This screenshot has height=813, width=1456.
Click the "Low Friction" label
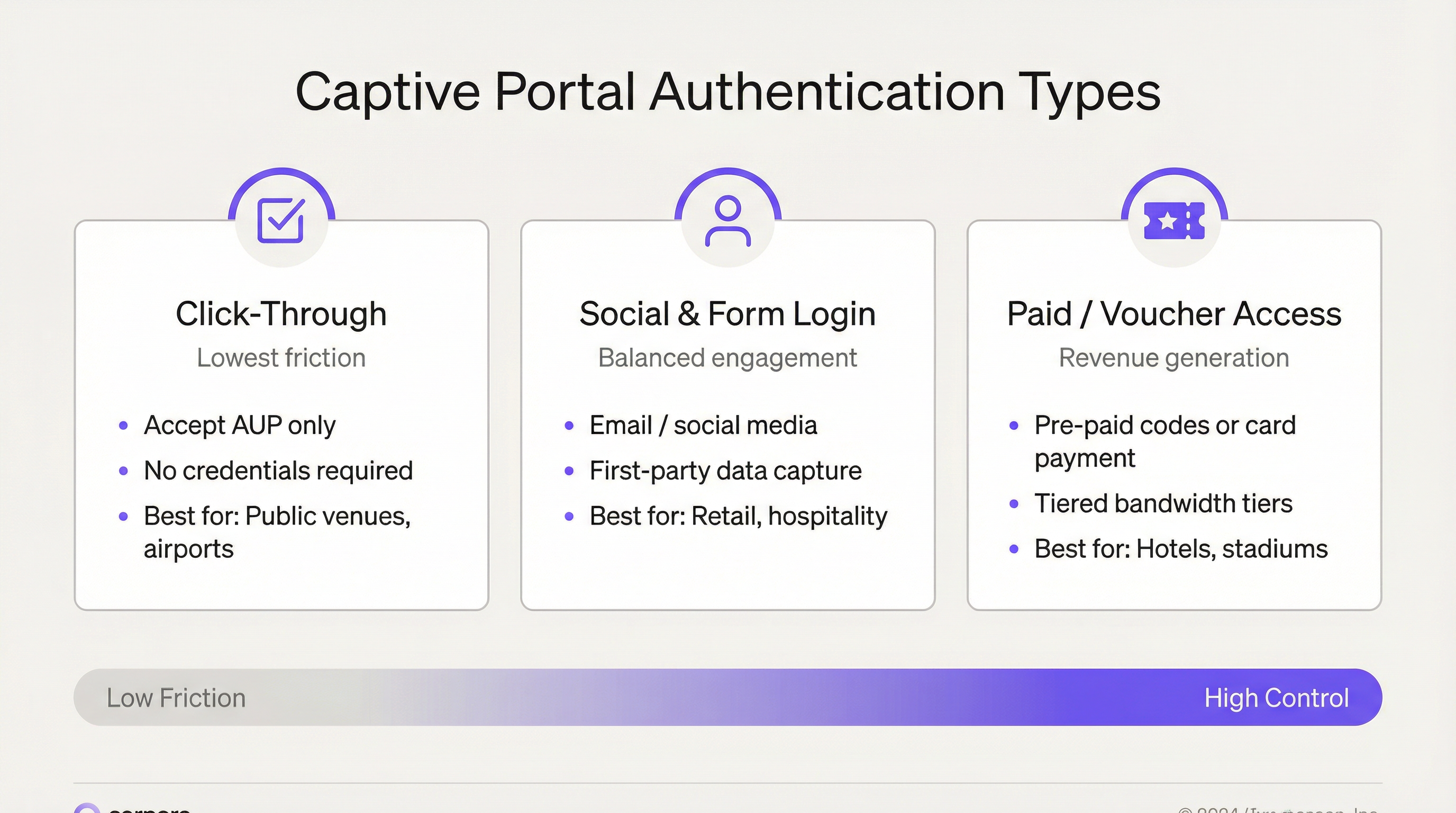[176, 697]
